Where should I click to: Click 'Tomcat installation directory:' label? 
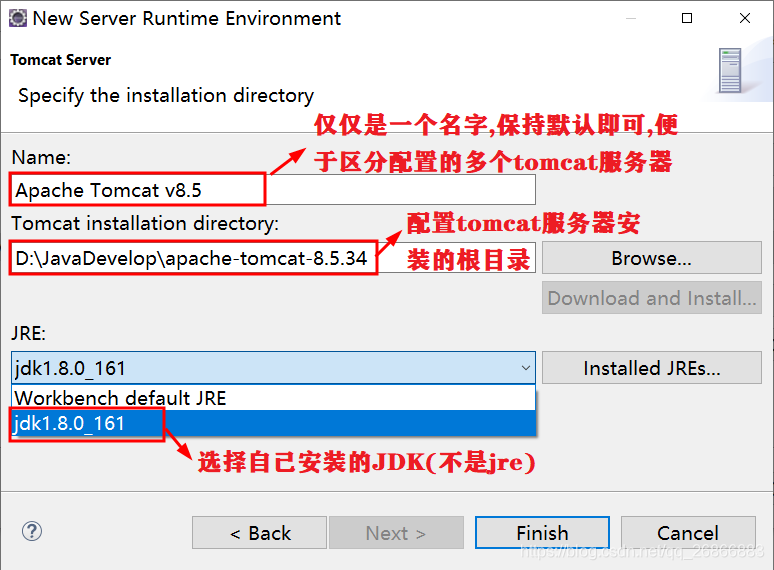145,224
